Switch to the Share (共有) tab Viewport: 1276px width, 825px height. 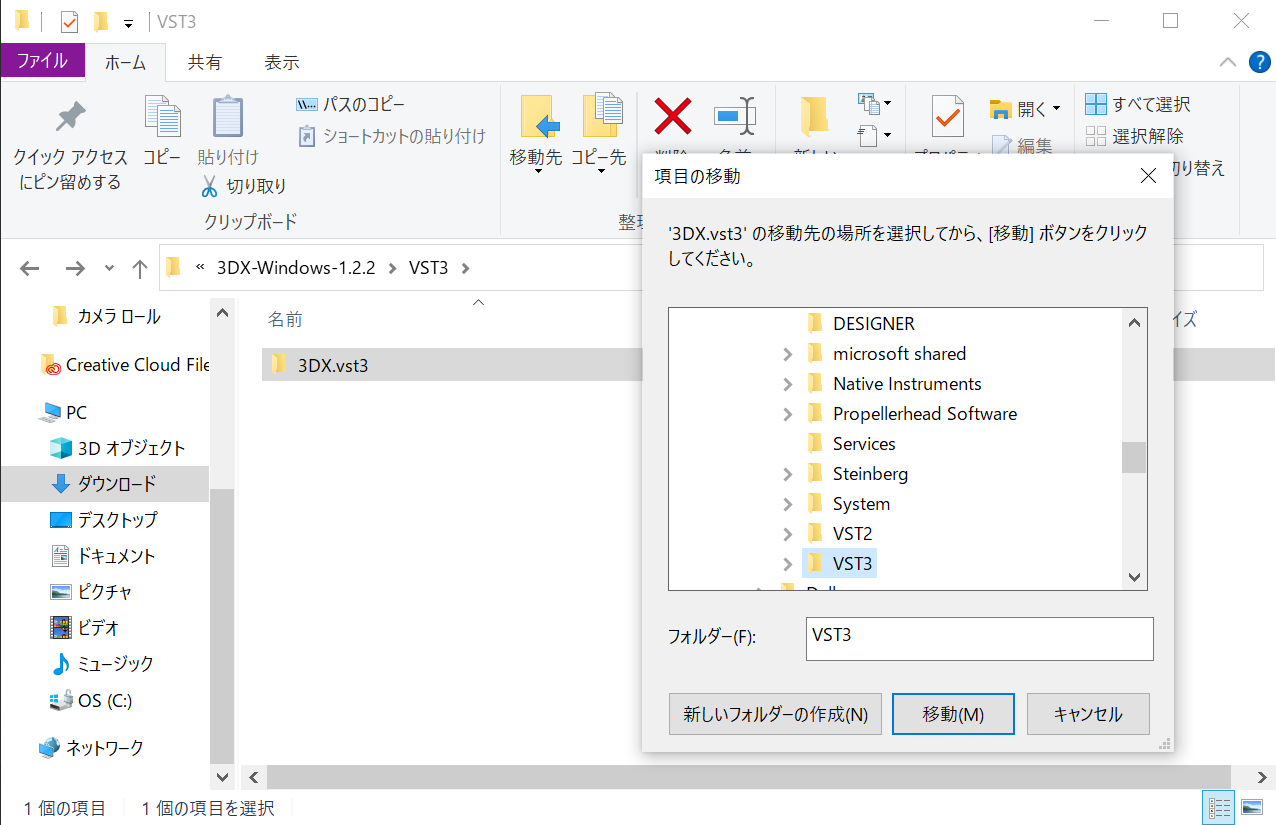point(205,61)
